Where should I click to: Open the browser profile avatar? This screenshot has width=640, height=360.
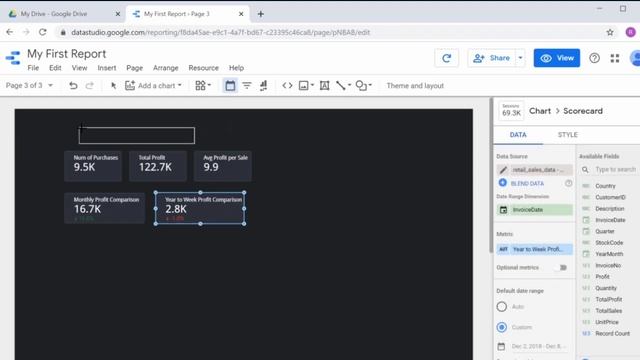[x=630, y=32]
